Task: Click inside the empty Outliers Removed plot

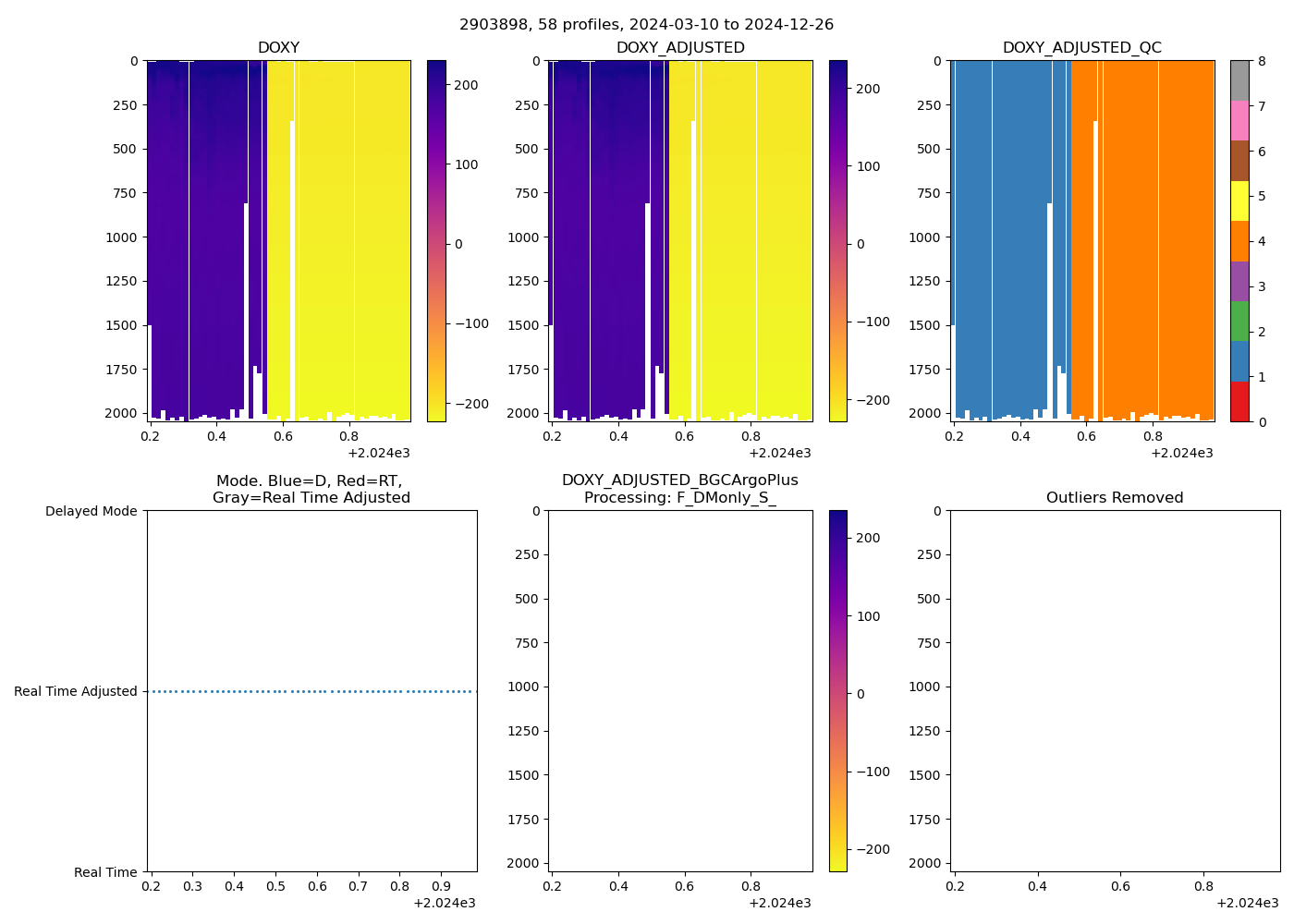Action: 1114,690
